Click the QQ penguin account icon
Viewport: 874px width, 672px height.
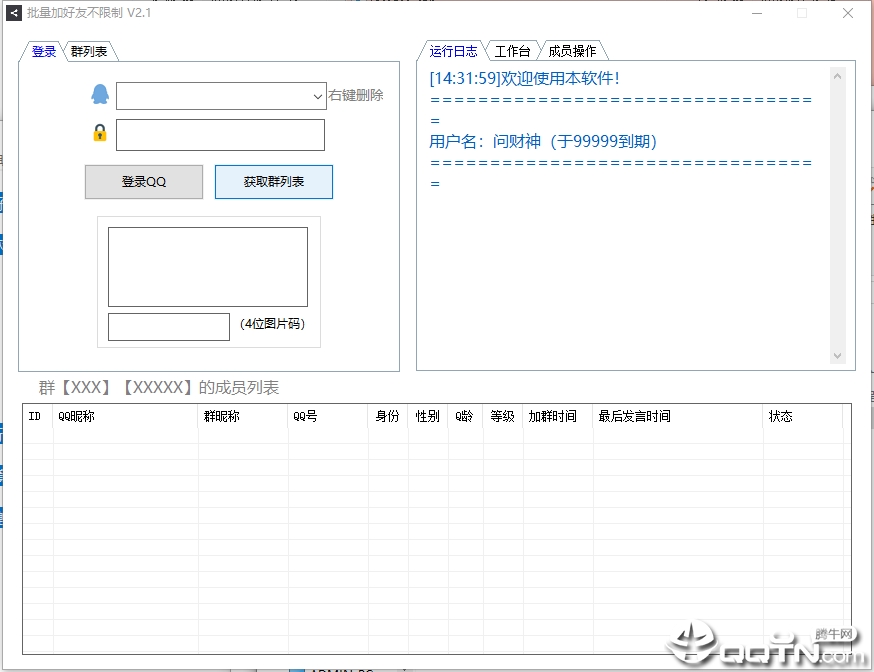coord(100,94)
